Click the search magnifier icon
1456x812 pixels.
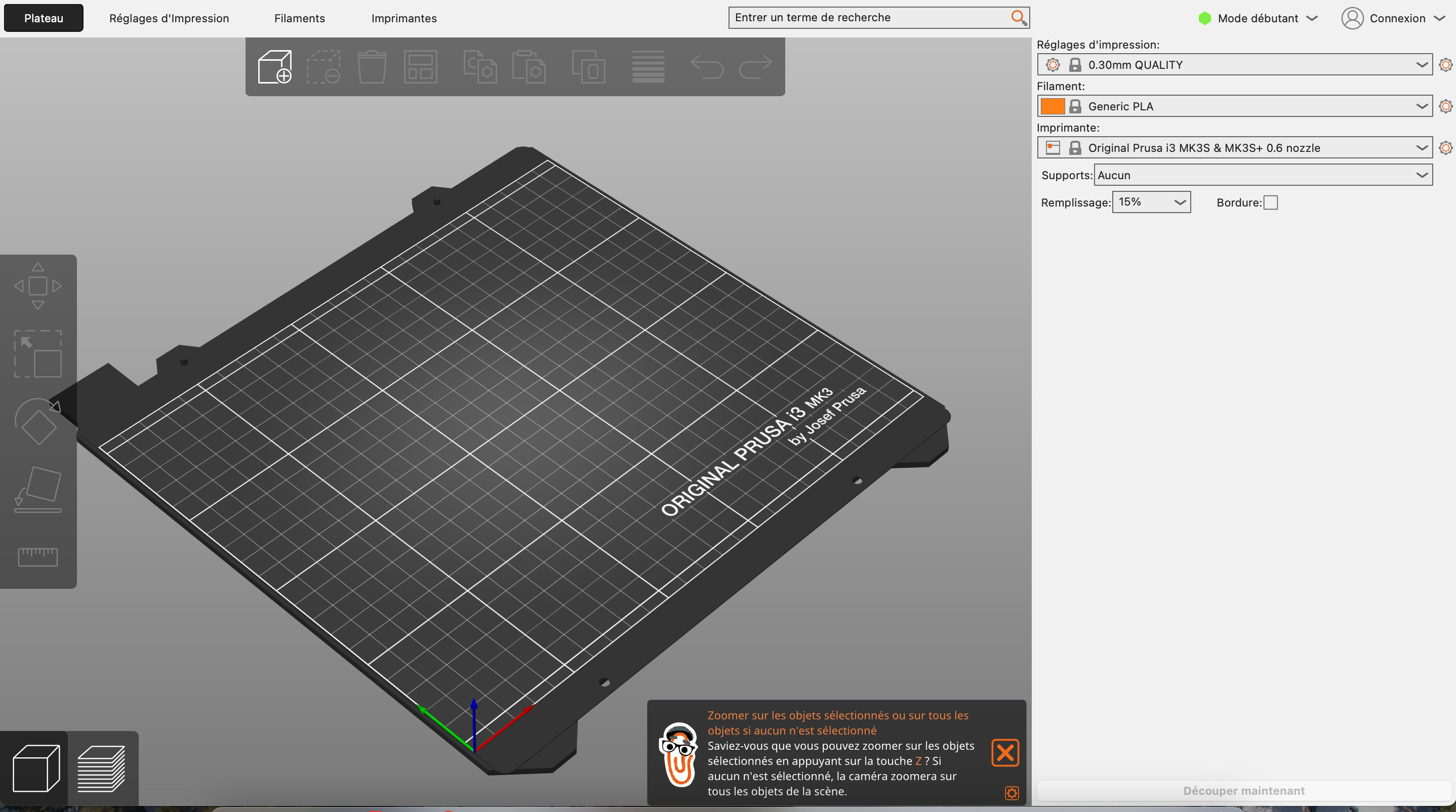[x=1019, y=18]
